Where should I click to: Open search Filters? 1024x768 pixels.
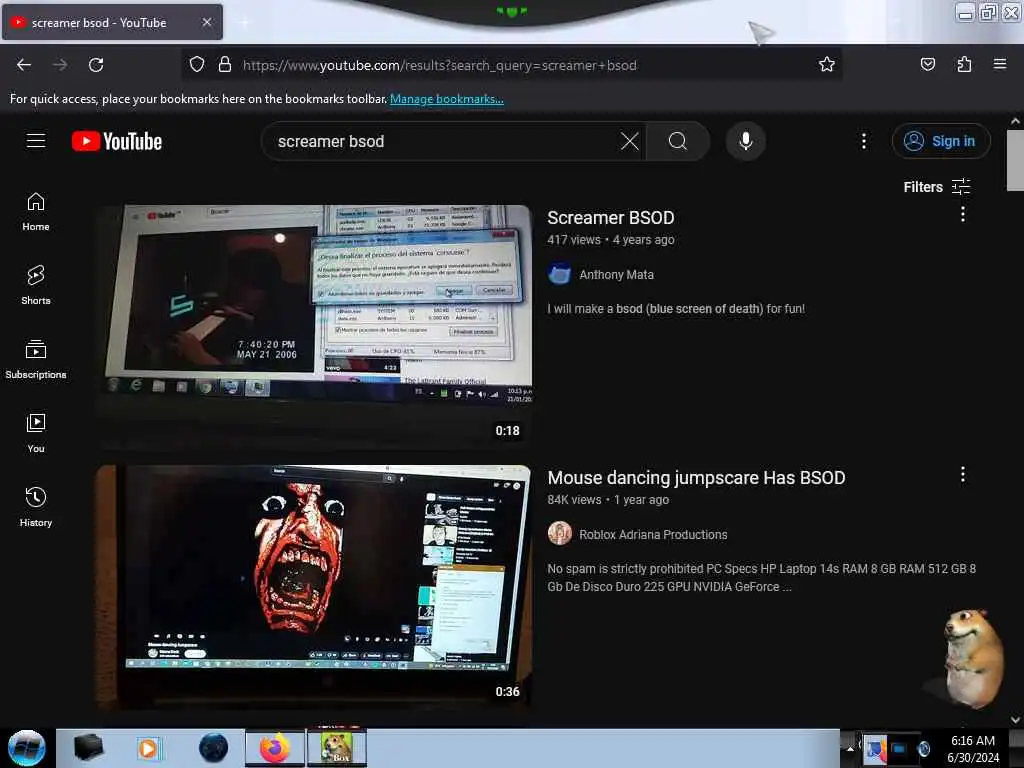pyautogui.click(x=936, y=187)
